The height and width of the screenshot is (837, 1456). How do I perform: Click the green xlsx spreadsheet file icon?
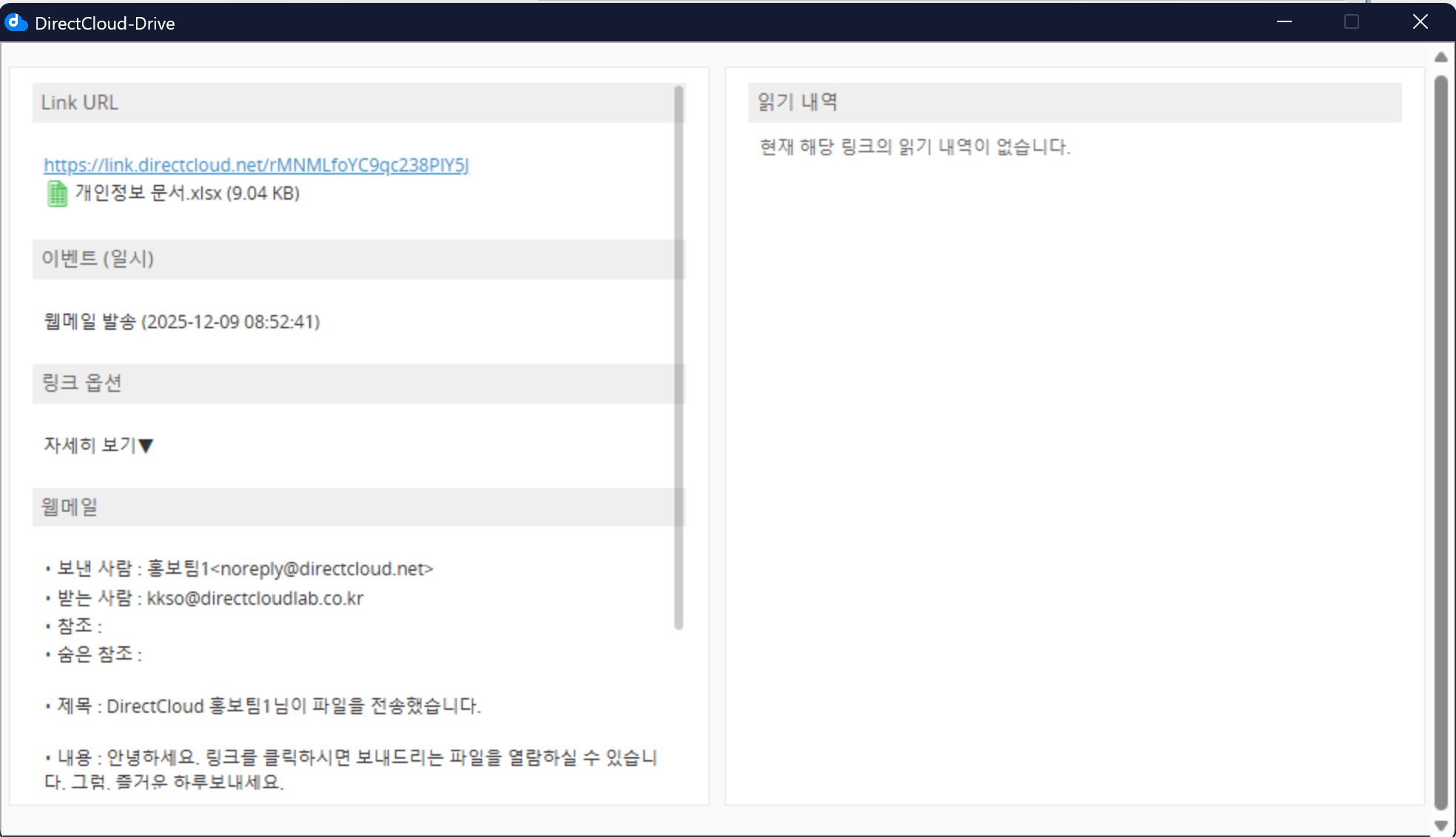[57, 194]
